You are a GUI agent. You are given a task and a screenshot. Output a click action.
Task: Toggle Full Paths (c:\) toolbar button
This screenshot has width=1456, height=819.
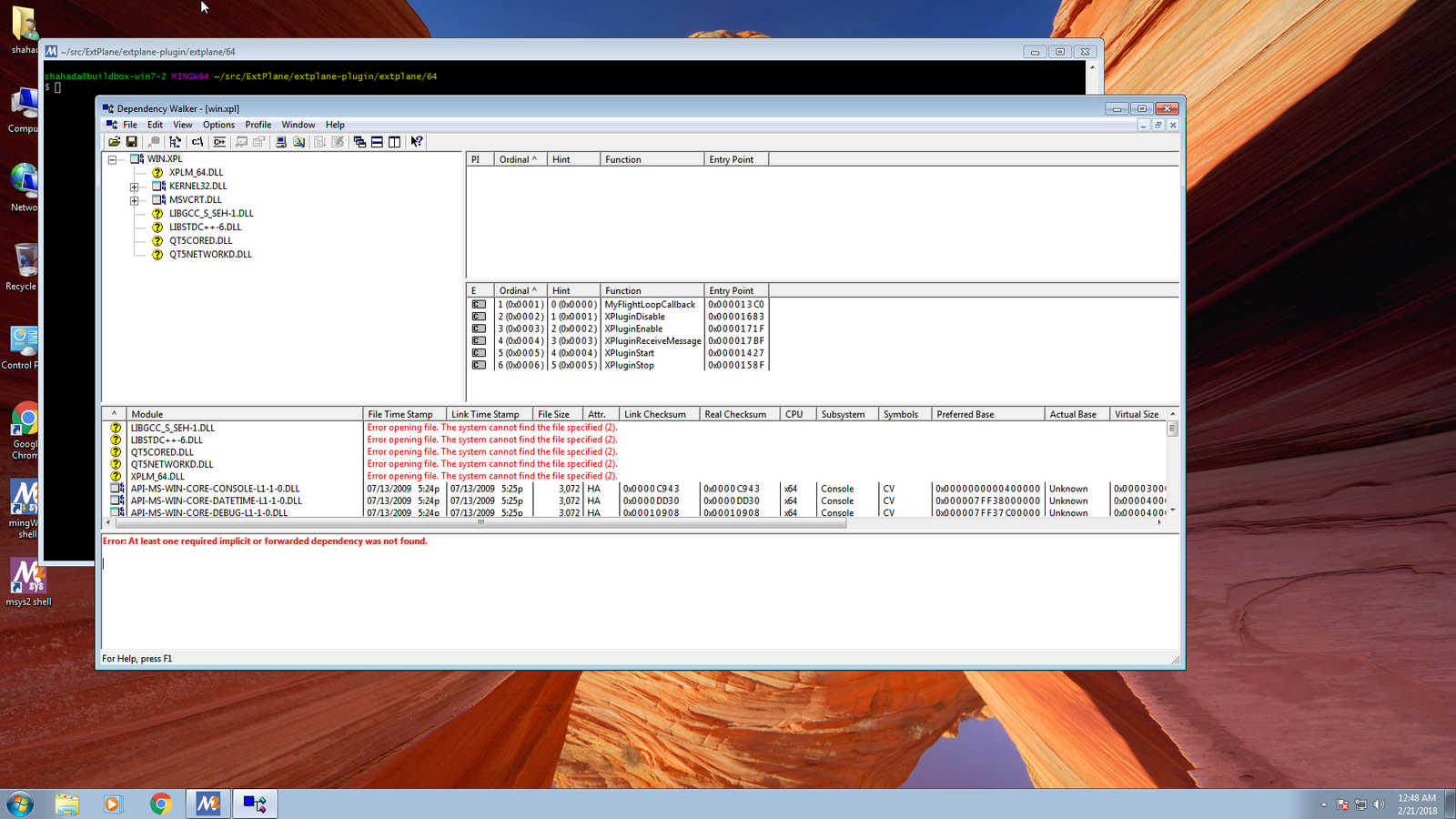pyautogui.click(x=197, y=142)
